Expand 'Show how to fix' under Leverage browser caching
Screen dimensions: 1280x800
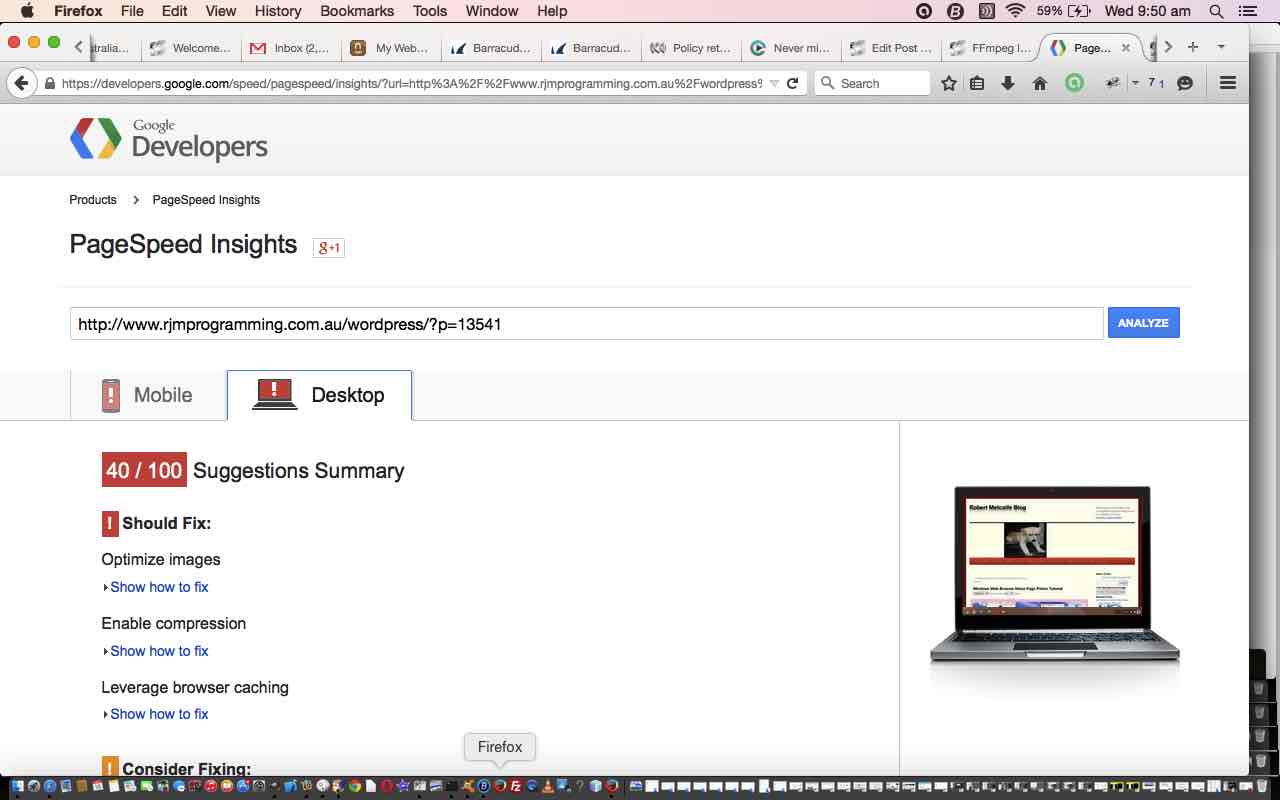159,714
